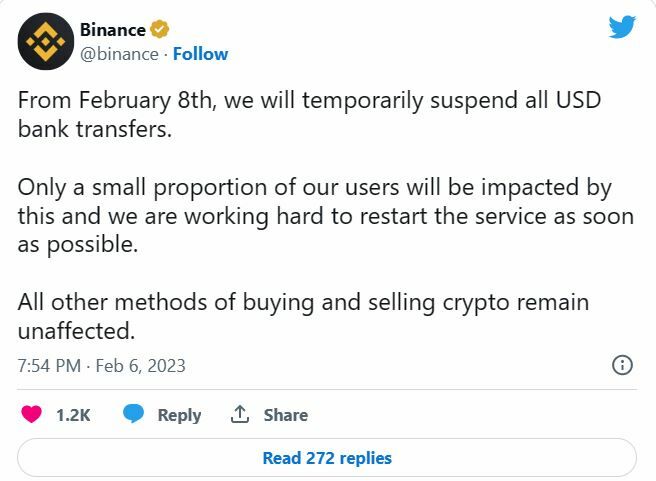This screenshot has width=656, height=481.
Task: Click the Binance logo avatar
Action: point(42,41)
